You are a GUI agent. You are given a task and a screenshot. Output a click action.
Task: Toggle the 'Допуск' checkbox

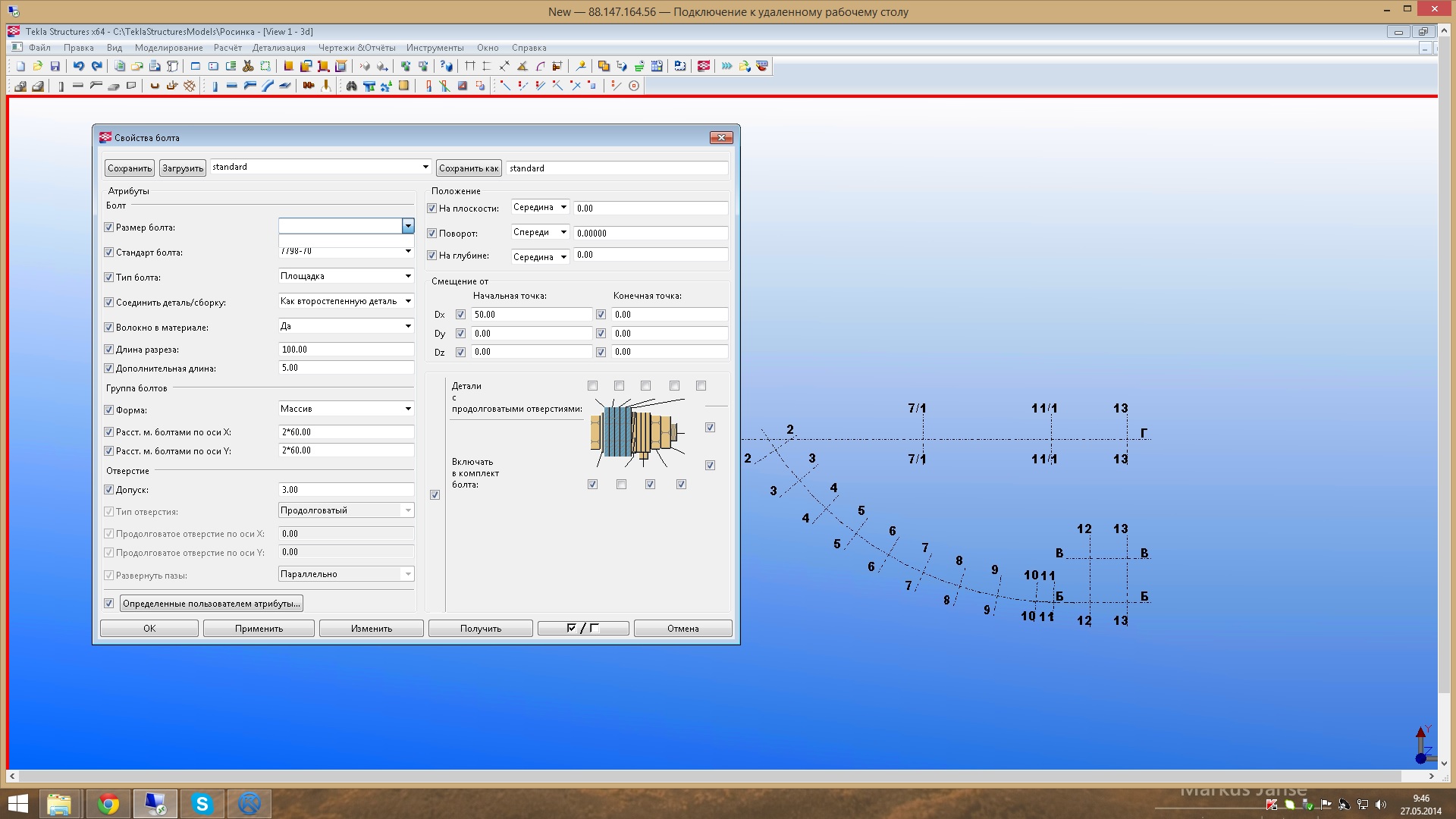click(109, 490)
